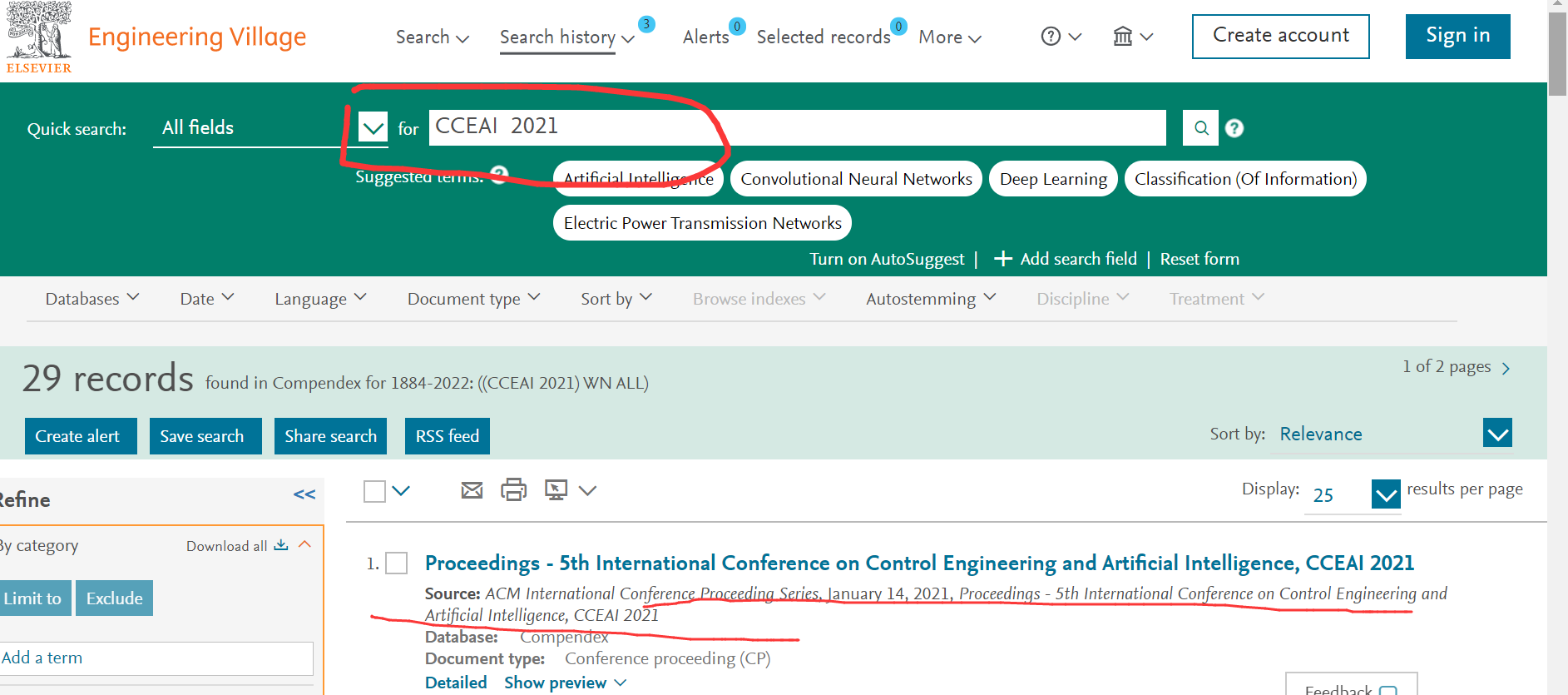Click Download all arrow icon in Refine

click(281, 545)
